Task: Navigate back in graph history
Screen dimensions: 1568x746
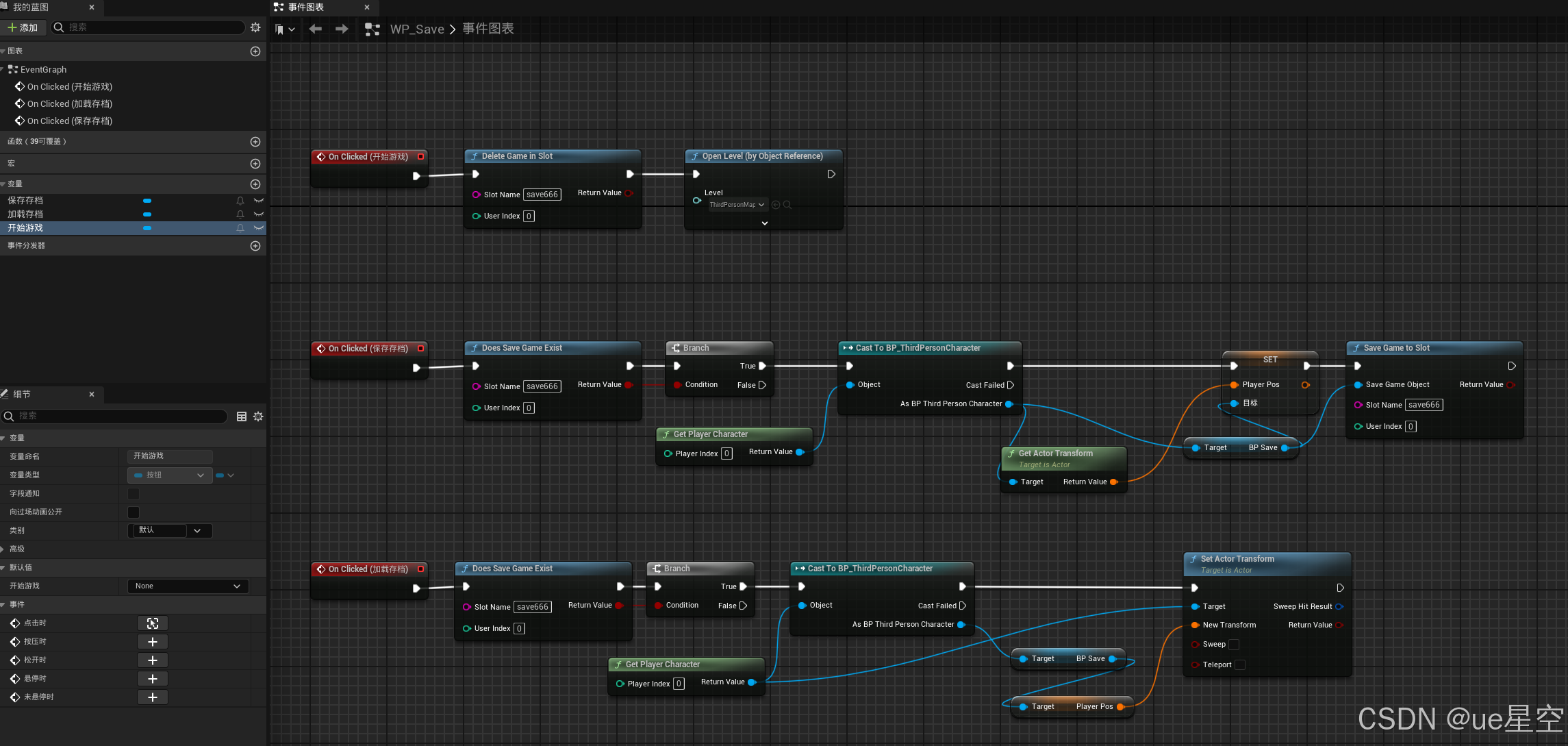Action: click(x=316, y=29)
